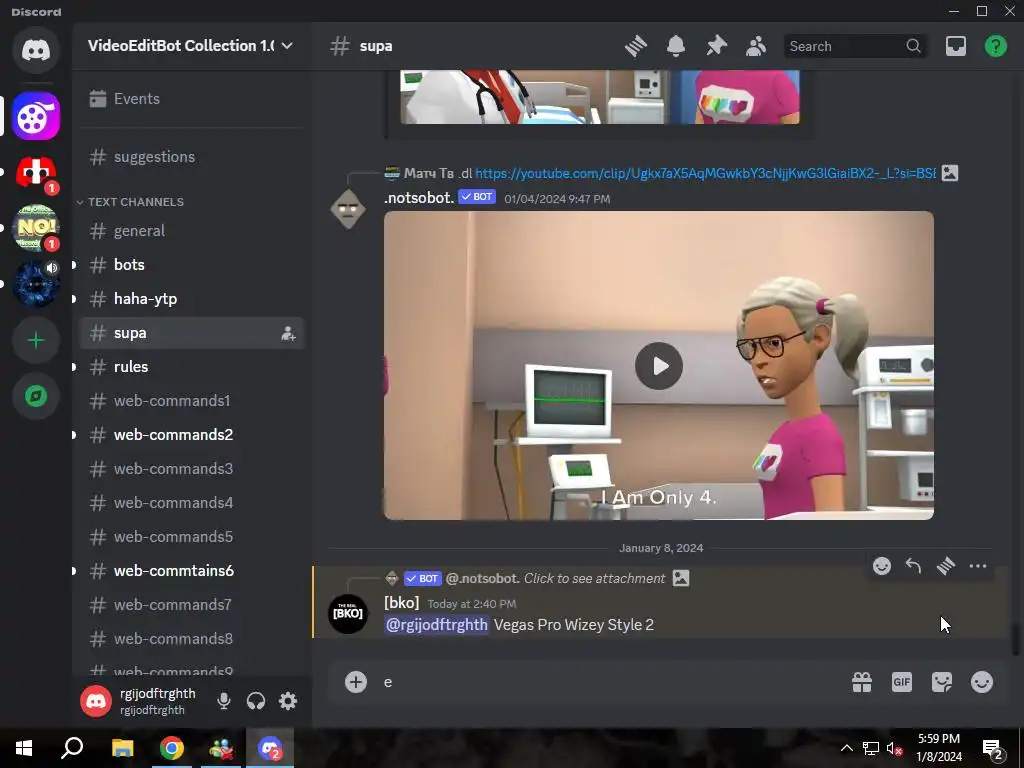Open User Settings gear
This screenshot has height=768, width=1024.
tap(288, 701)
